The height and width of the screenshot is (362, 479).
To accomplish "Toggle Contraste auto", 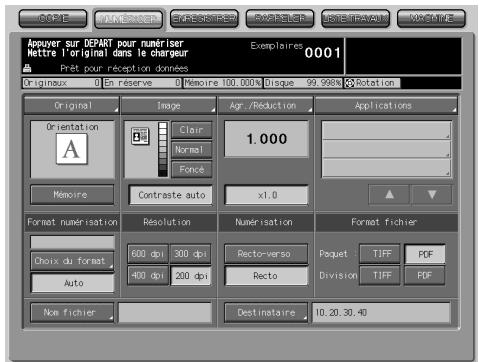I will coord(171,195).
